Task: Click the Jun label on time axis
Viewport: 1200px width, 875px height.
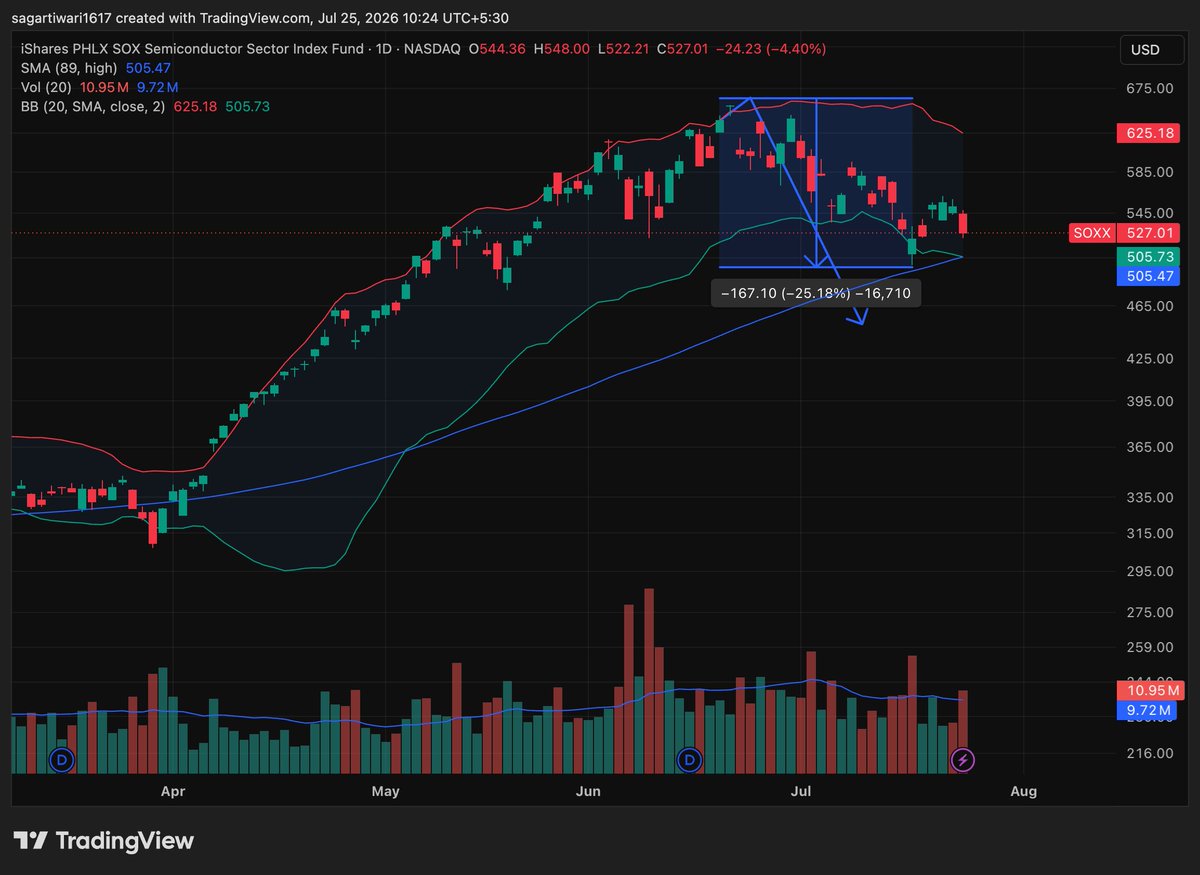Action: click(x=589, y=791)
